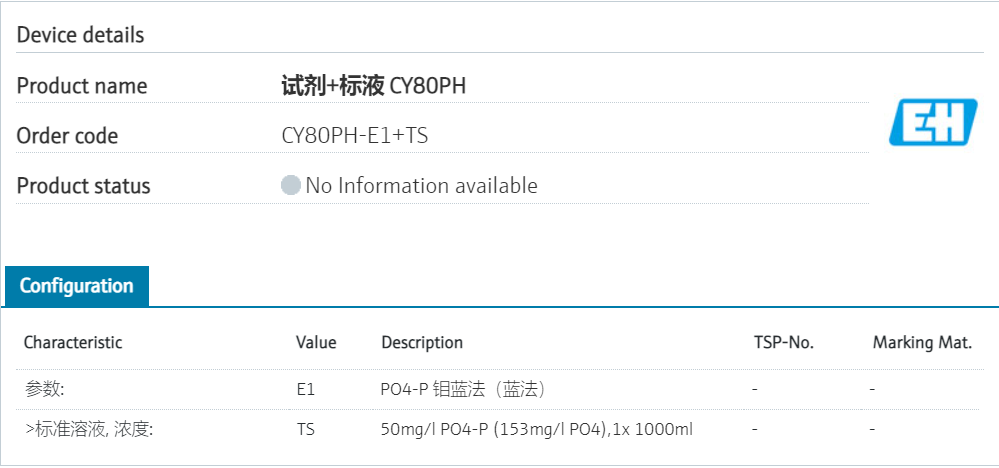Image resolution: width=999 pixels, height=468 pixels.
Task: Select the 参数 characteristic row
Action: pos(45,389)
